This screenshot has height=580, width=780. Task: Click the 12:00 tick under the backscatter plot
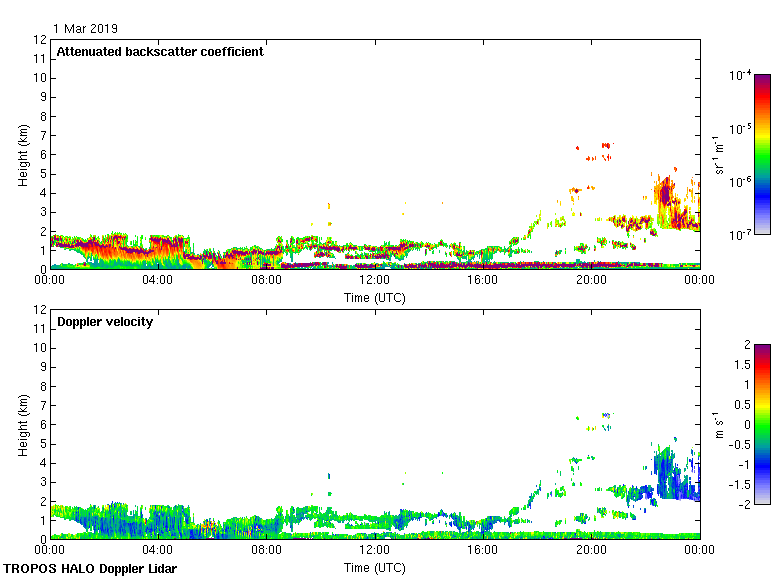375,282
